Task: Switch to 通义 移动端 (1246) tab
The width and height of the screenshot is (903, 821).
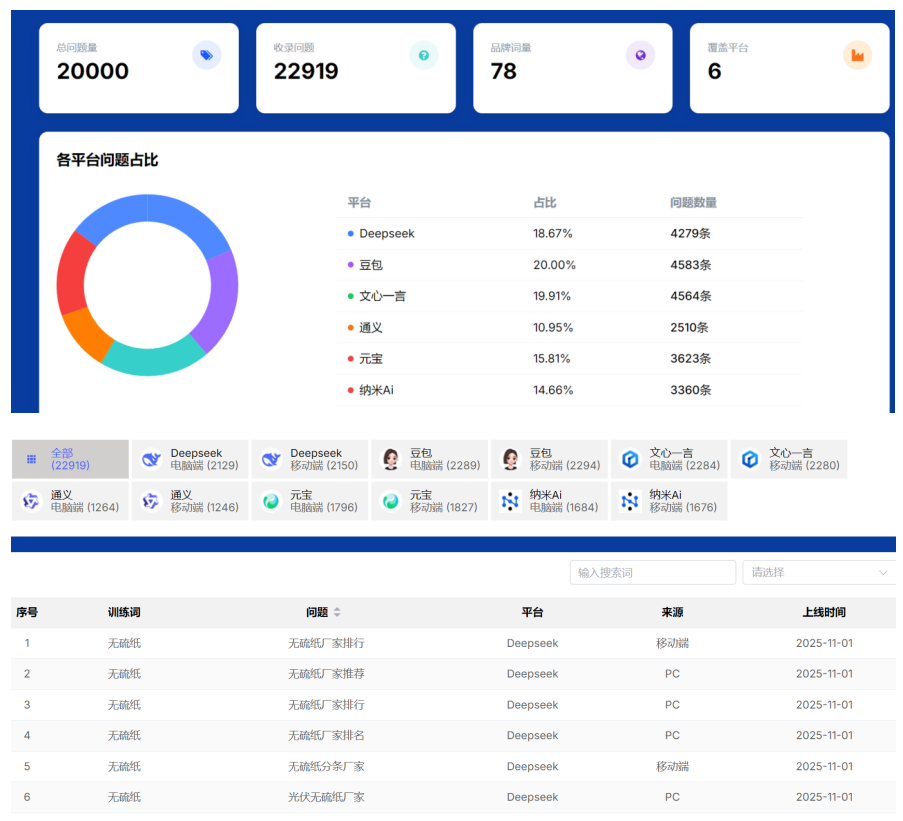Action: tap(189, 501)
